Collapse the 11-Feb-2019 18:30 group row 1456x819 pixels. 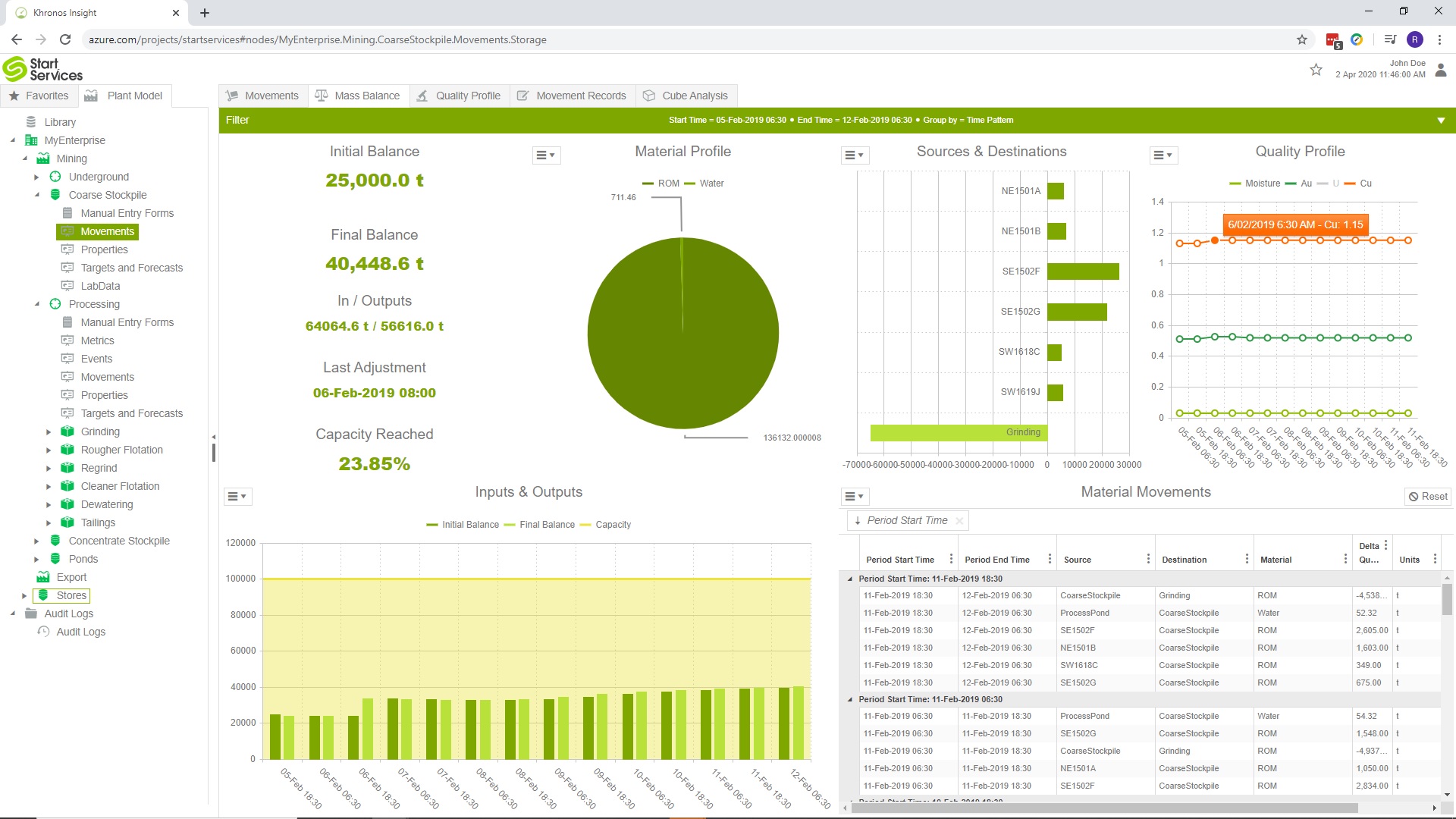[849, 579]
